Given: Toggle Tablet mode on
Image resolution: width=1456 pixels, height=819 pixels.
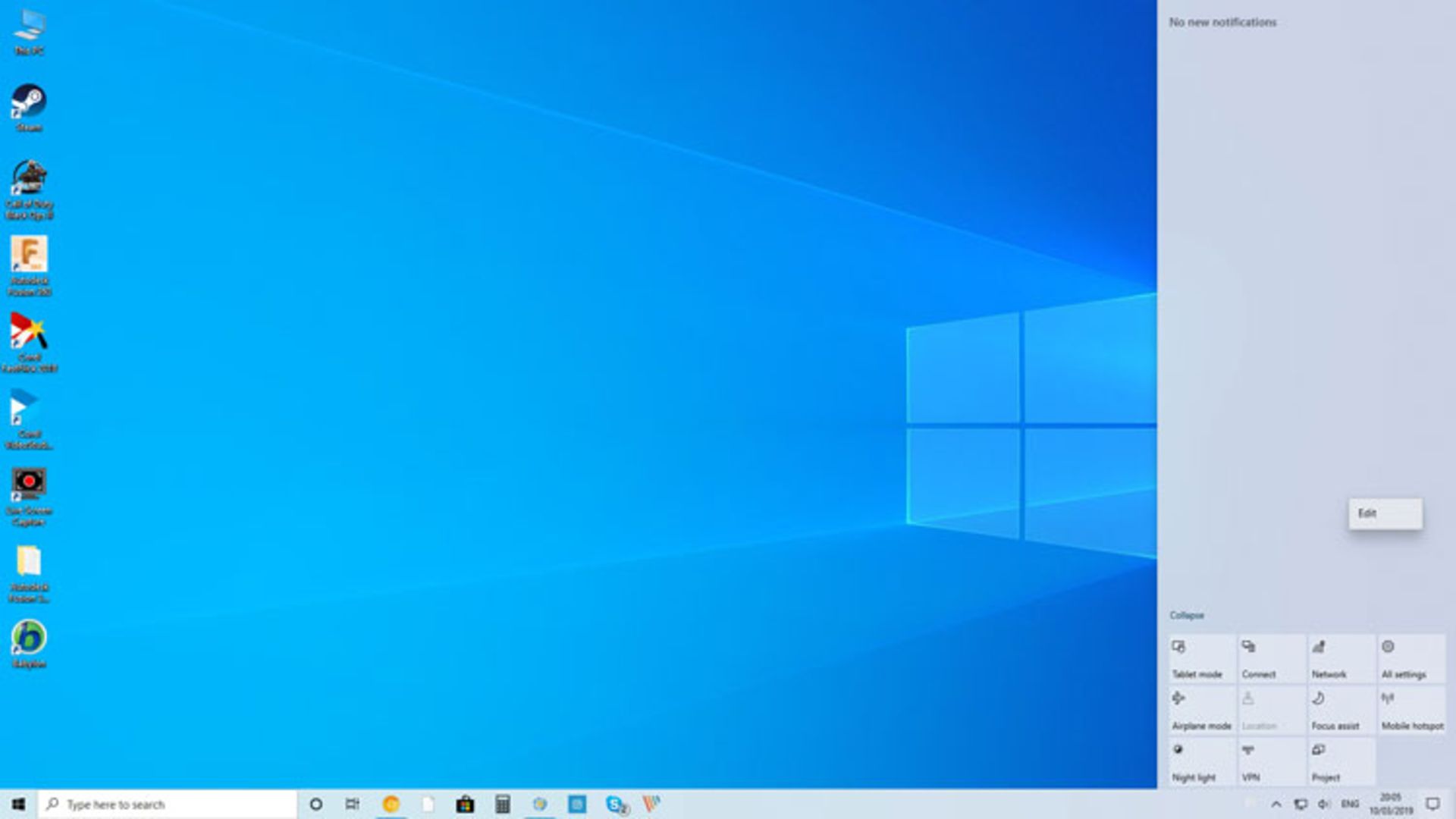Looking at the screenshot, I should pos(1200,657).
